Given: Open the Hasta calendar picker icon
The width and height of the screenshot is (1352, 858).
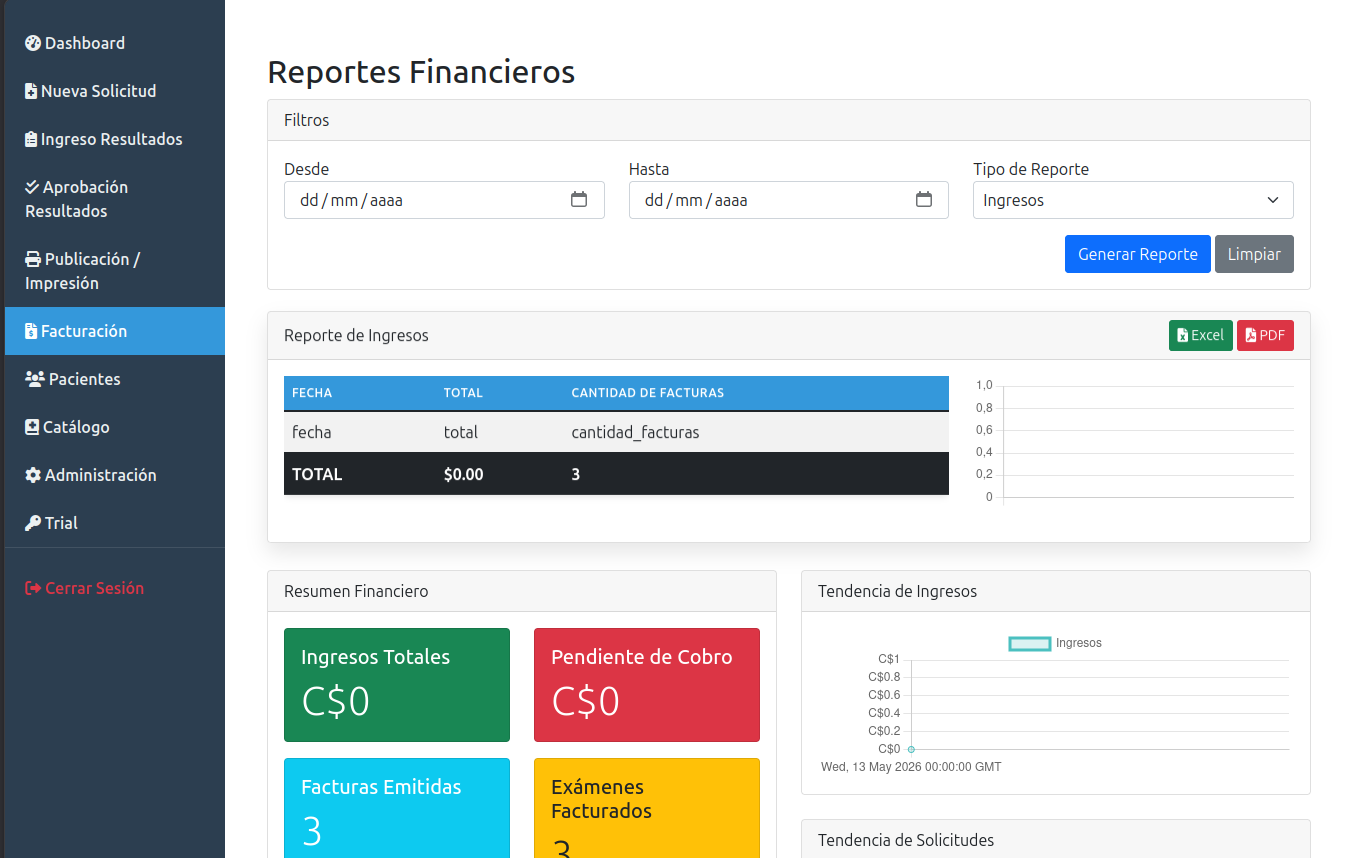Looking at the screenshot, I should point(924,199).
